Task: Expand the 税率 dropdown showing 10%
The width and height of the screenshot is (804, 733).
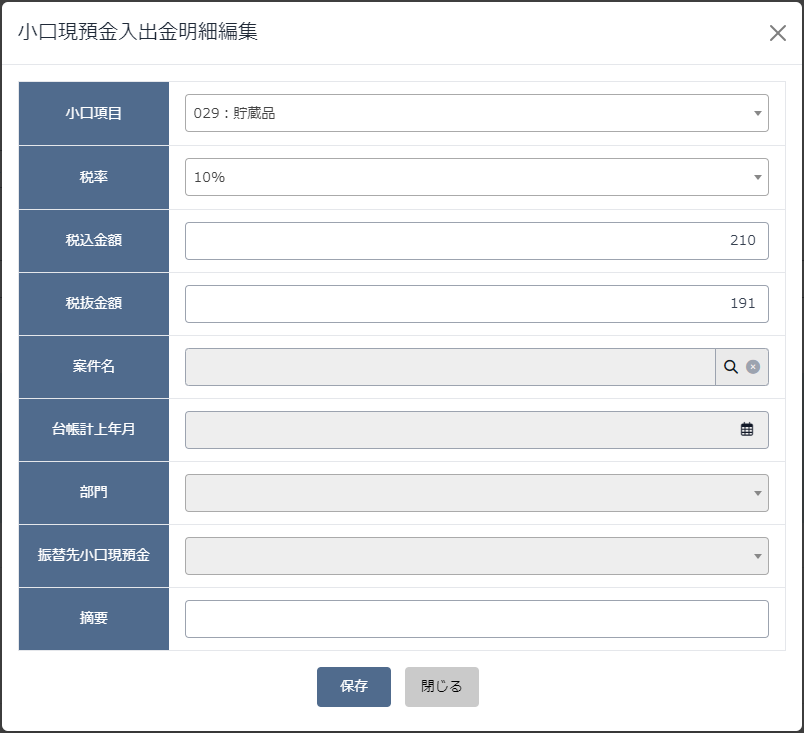Action: 477,177
